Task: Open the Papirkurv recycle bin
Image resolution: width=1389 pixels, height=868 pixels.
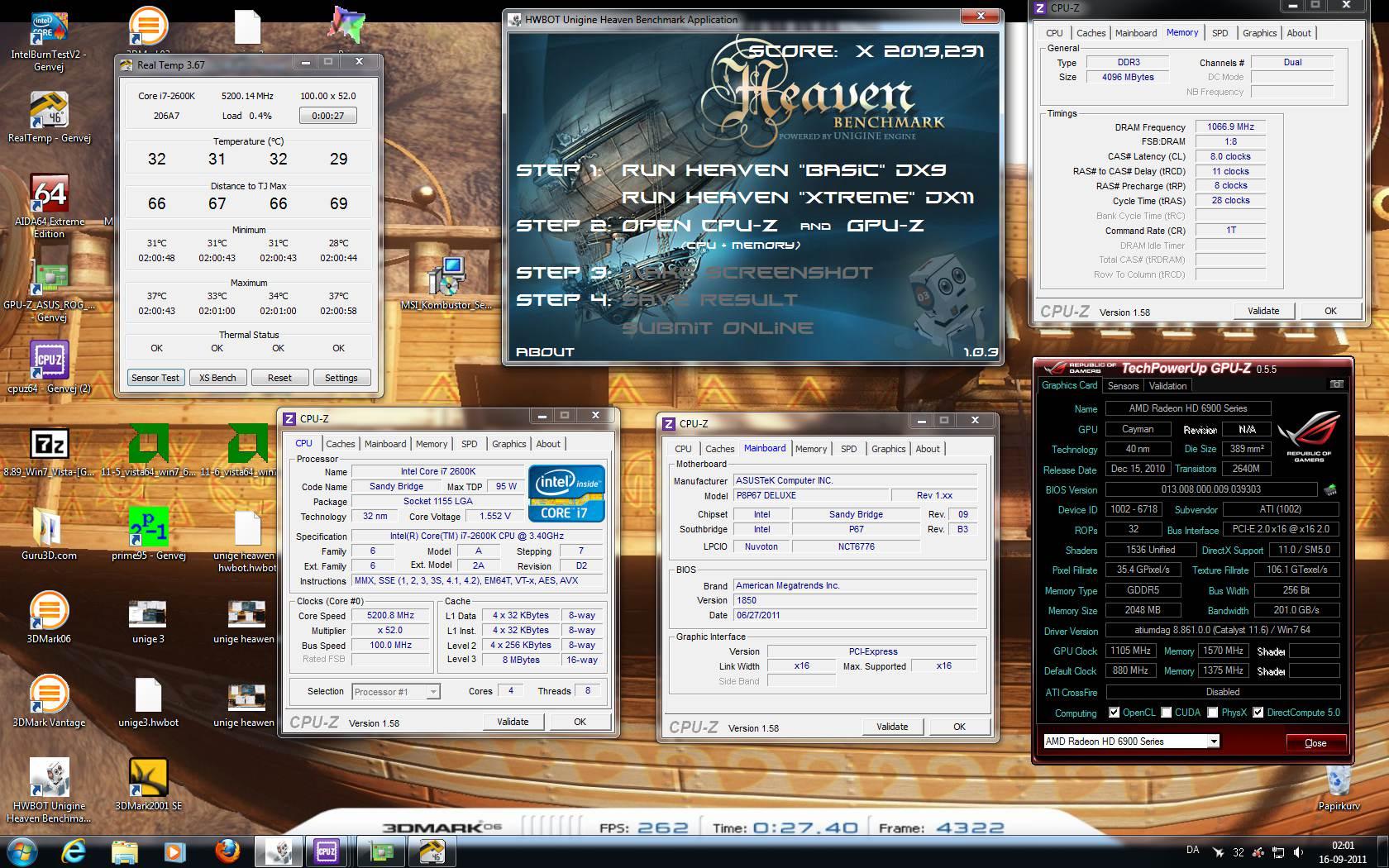Action: (x=1339, y=788)
